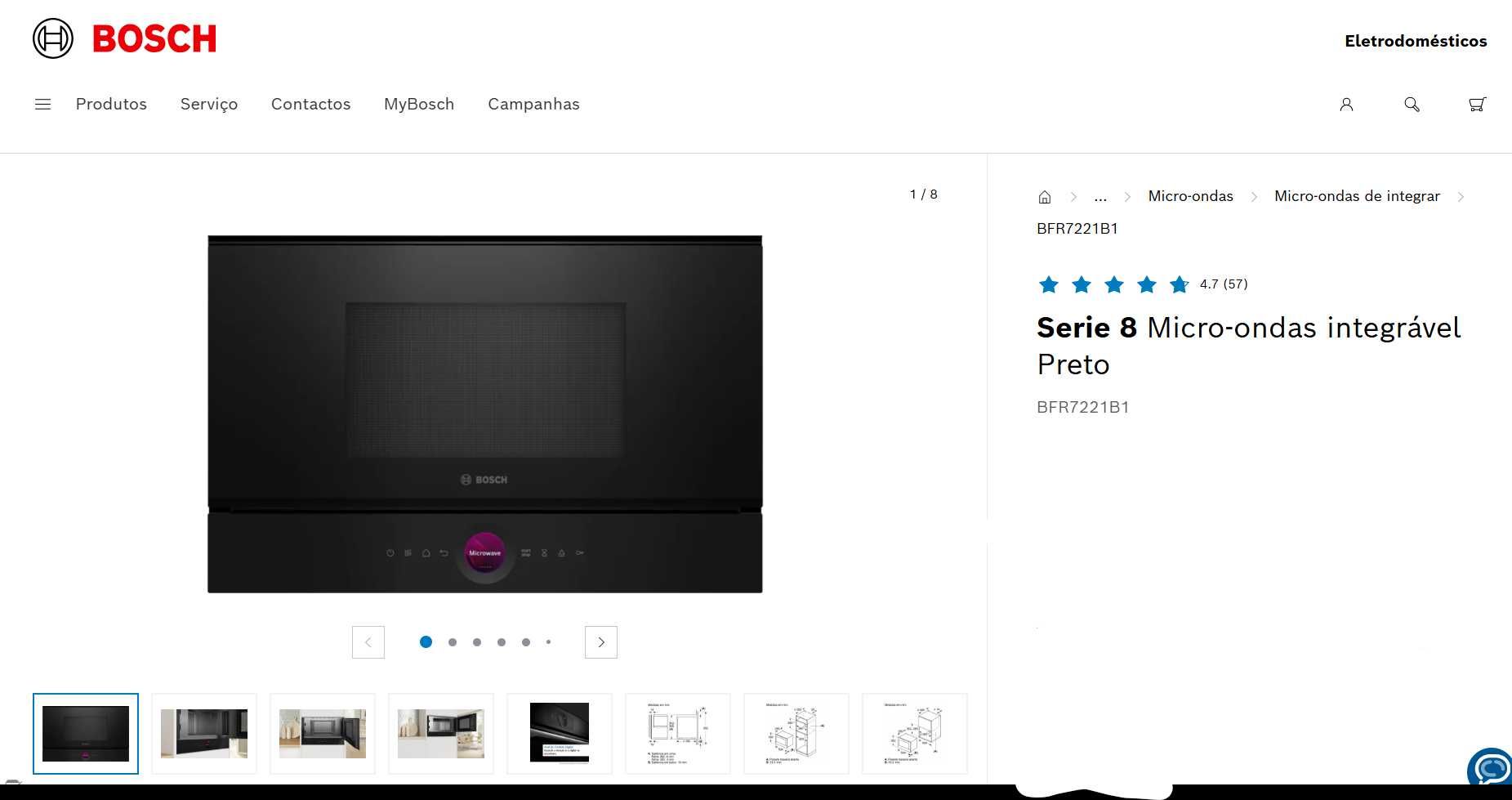Click the Bosch logo
This screenshot has height=800, width=1512.
click(124, 38)
